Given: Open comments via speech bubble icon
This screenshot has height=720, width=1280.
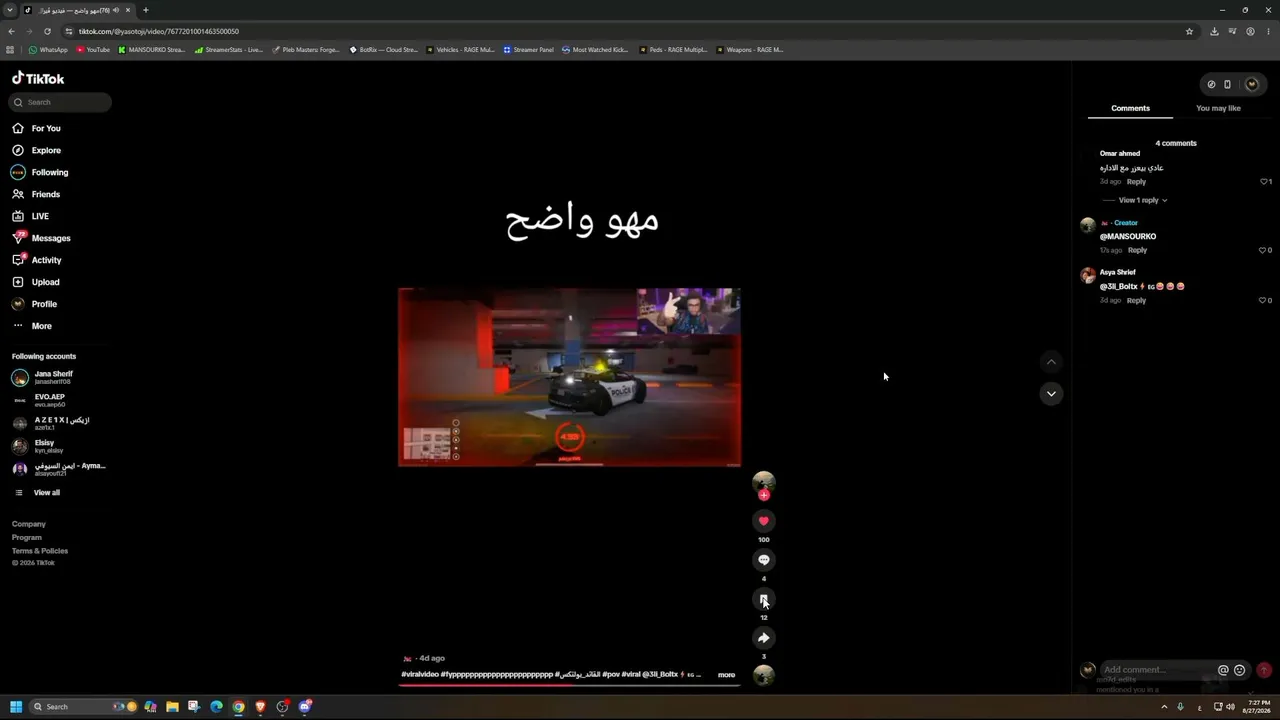Looking at the screenshot, I should tap(764, 560).
